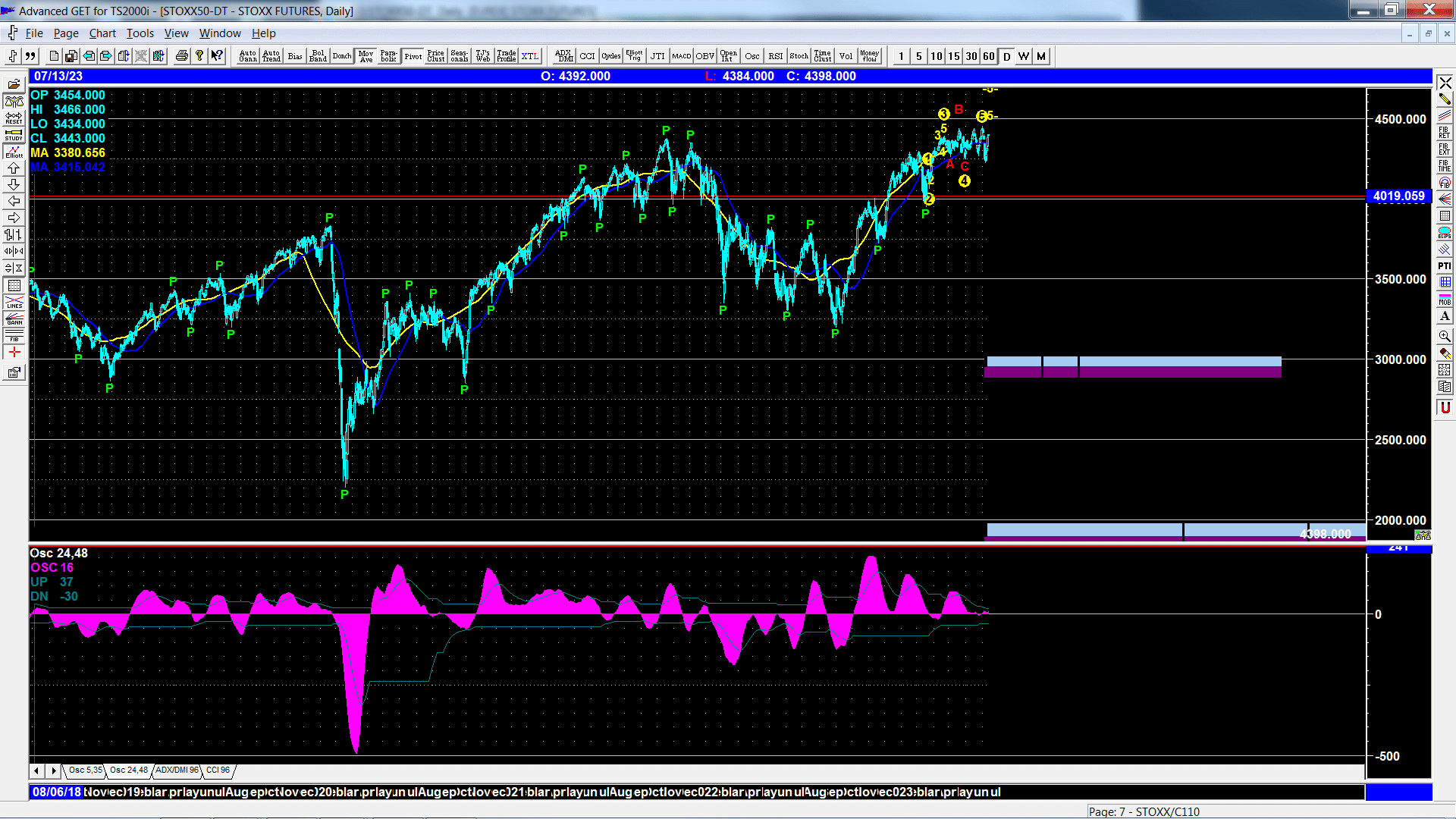Add the MACD indicator

click(x=682, y=56)
